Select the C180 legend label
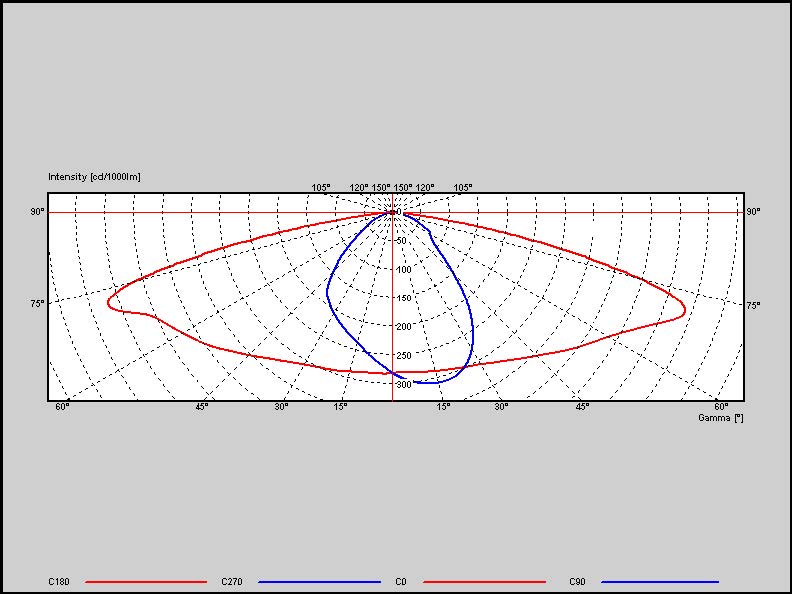Viewport: 792px width, 594px height. [x=59, y=582]
